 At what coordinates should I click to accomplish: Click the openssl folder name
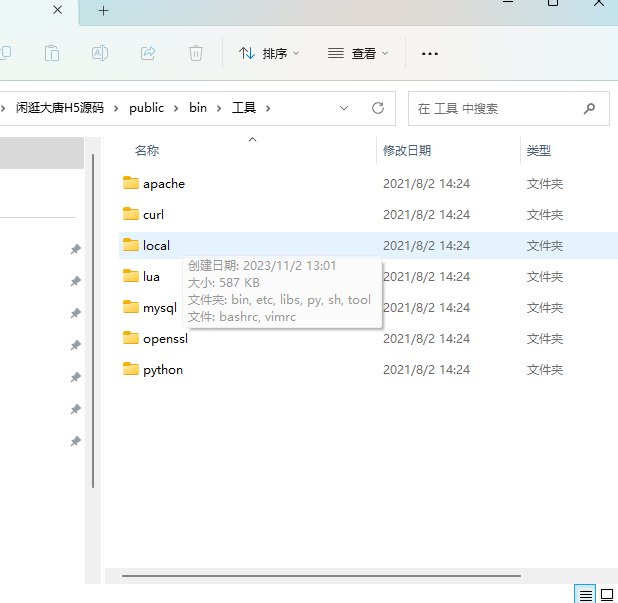pos(166,339)
